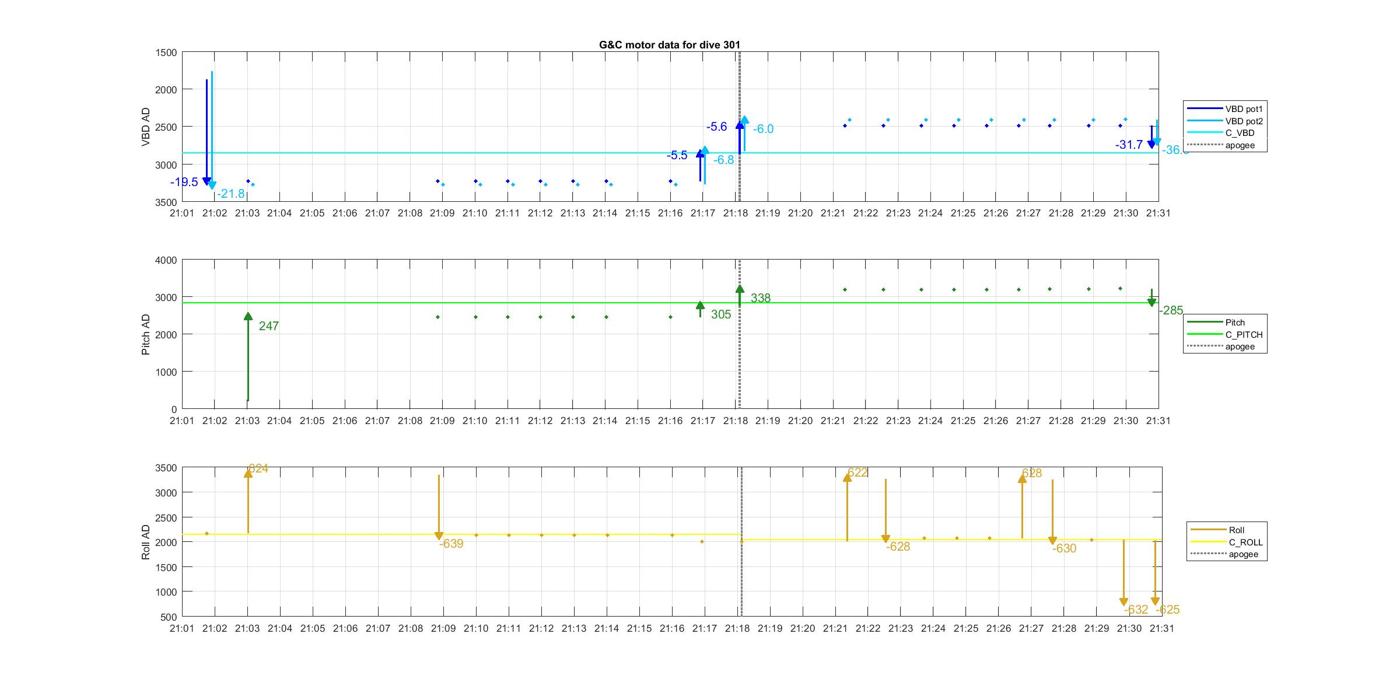This screenshot has width=1400, height=693.
Task: Click the "Roll AD" y-axis label
Action: [x=146, y=542]
